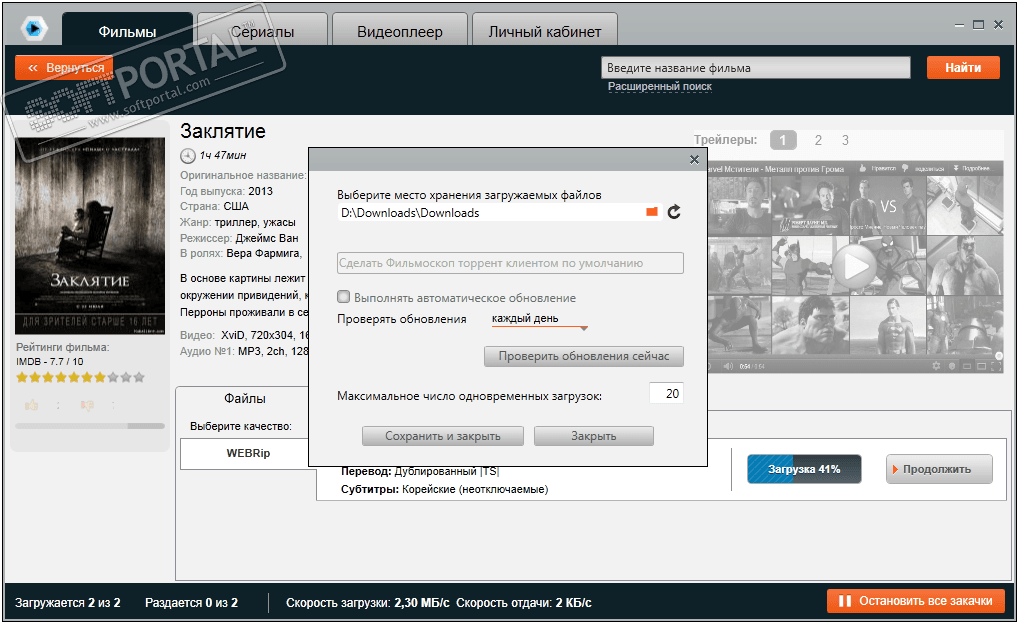Click the 'Загружается 2 из 2' status text
The width and height of the screenshot is (1019, 624).
(68, 603)
